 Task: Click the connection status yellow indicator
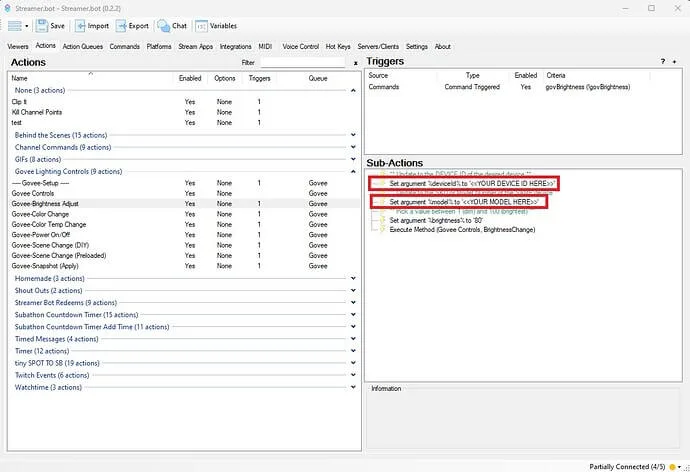[672, 467]
